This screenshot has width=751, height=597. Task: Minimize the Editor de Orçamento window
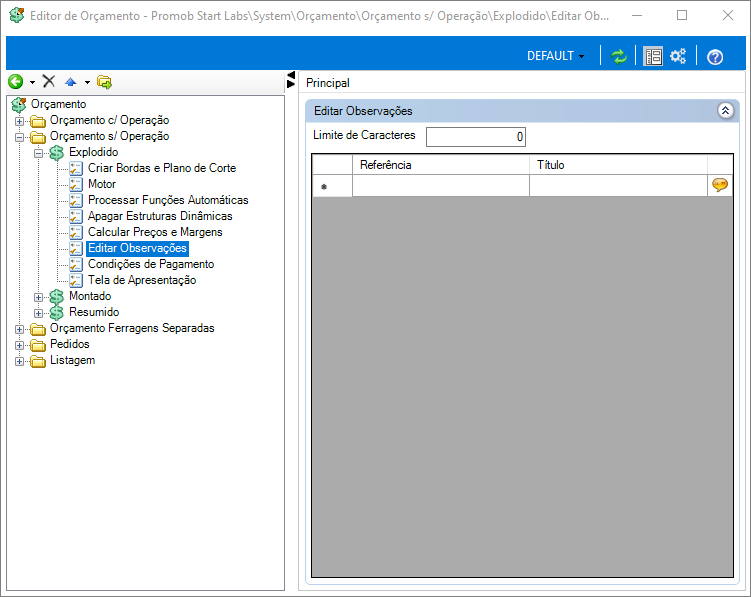[637, 15]
